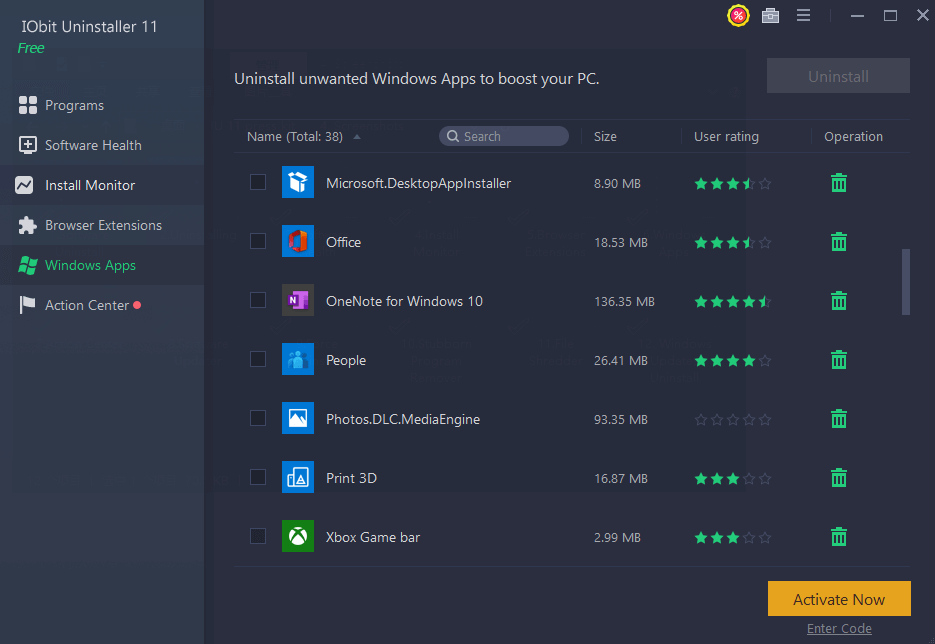Viewport: 935px width, 644px height.
Task: Click trash icon for Print 3D
Action: tap(838, 478)
